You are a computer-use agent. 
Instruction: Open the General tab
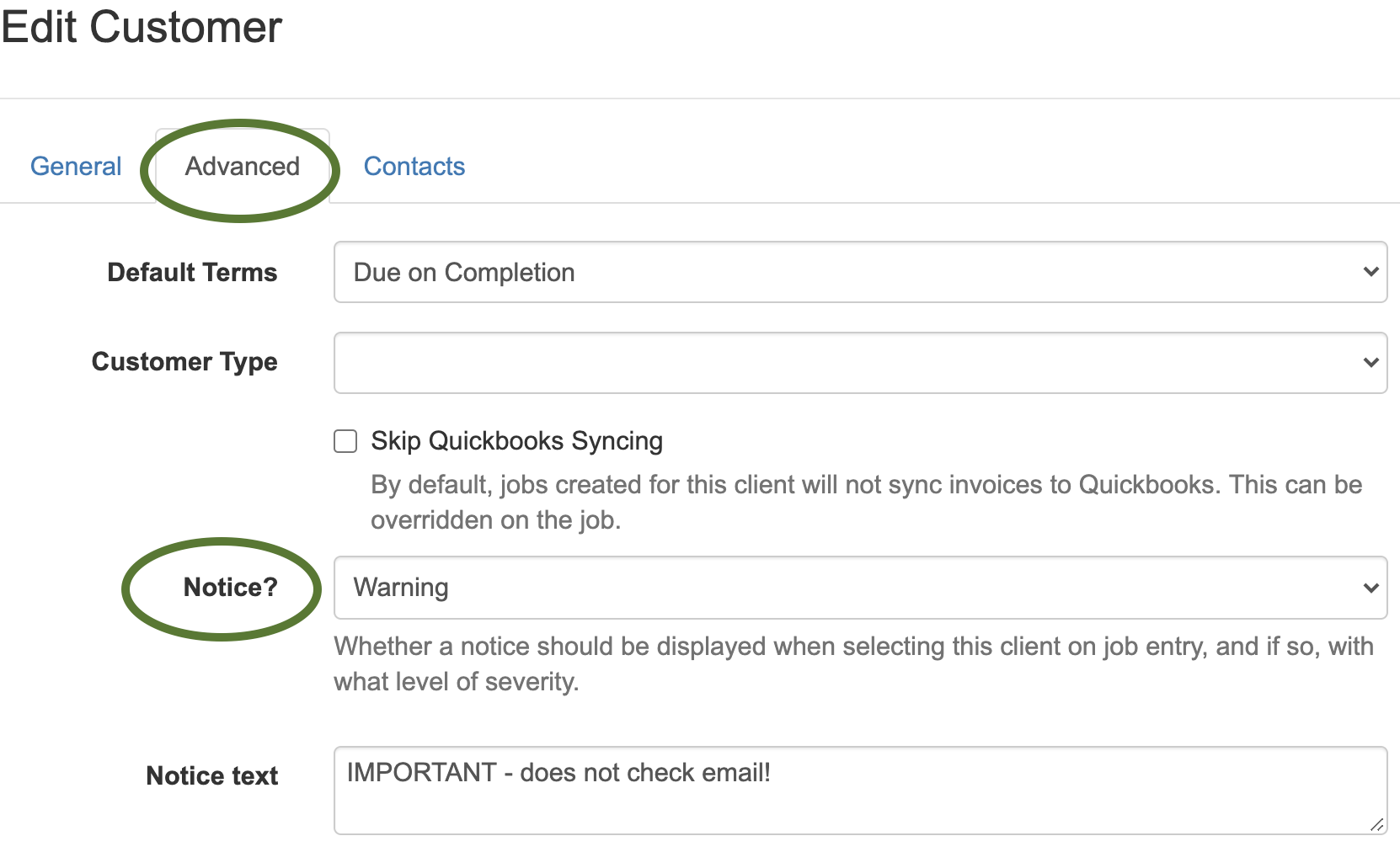coord(76,166)
